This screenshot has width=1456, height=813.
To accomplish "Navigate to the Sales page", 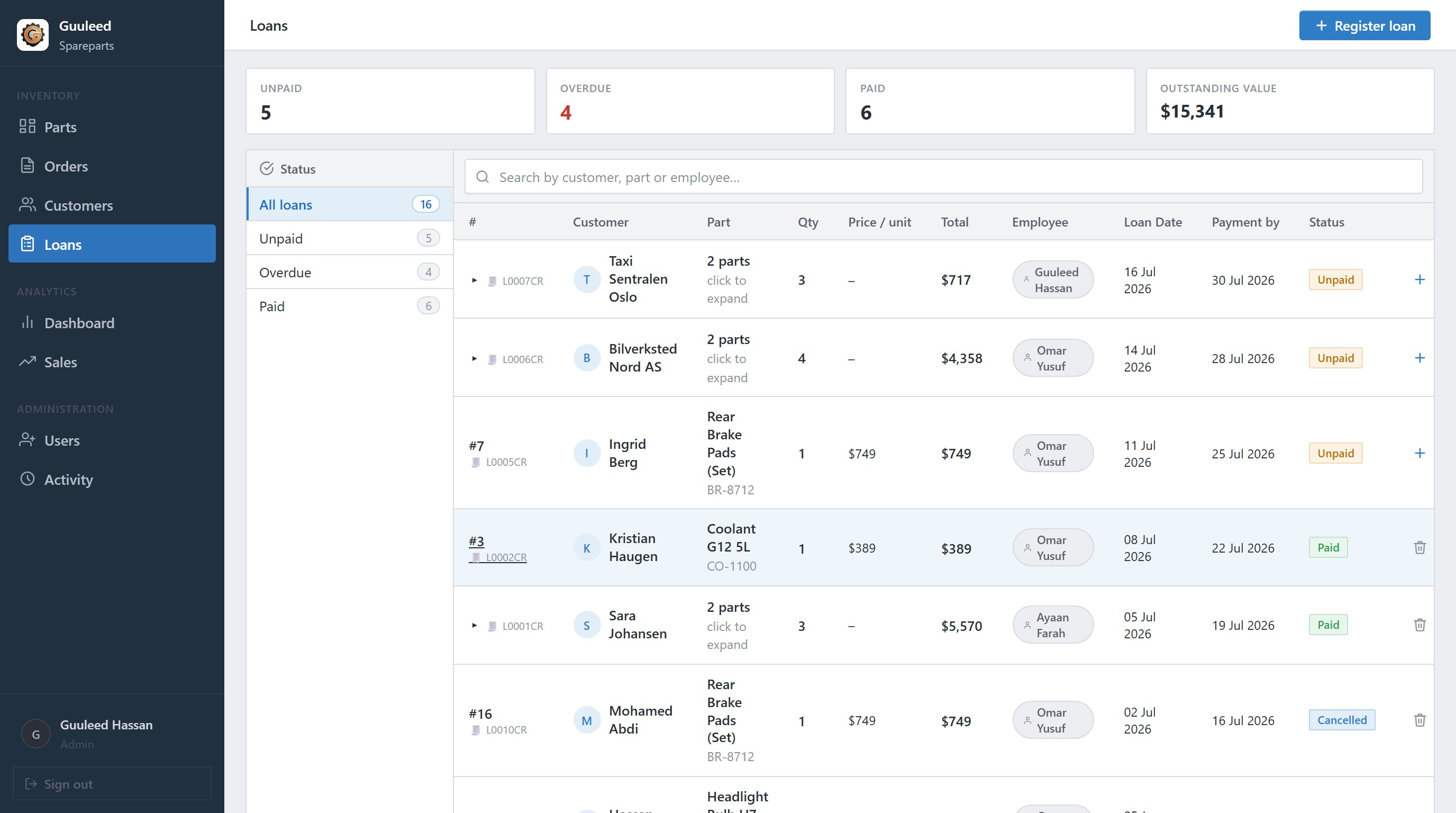I will [112, 362].
